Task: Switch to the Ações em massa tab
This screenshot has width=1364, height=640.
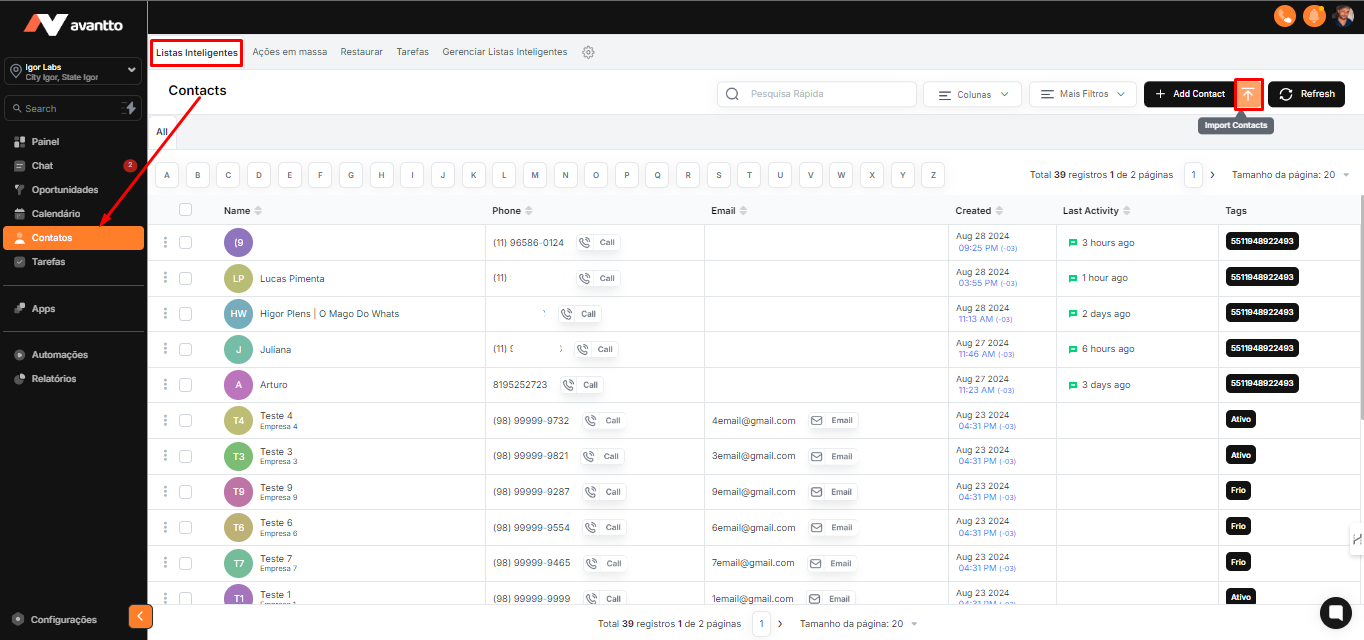Action: pyautogui.click(x=289, y=52)
